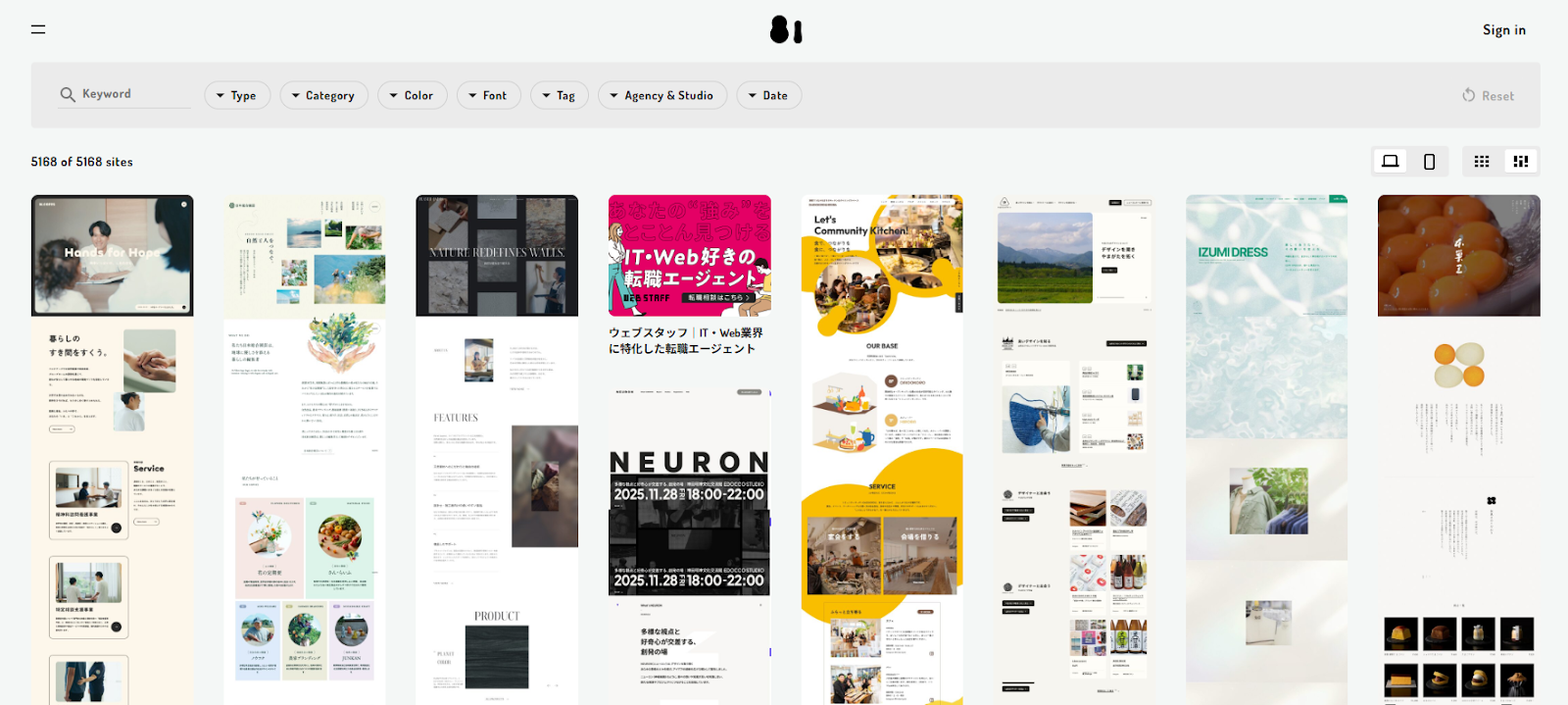The height and width of the screenshot is (705, 1568).
Task: Switch to mobile preview view
Action: 1429,162
